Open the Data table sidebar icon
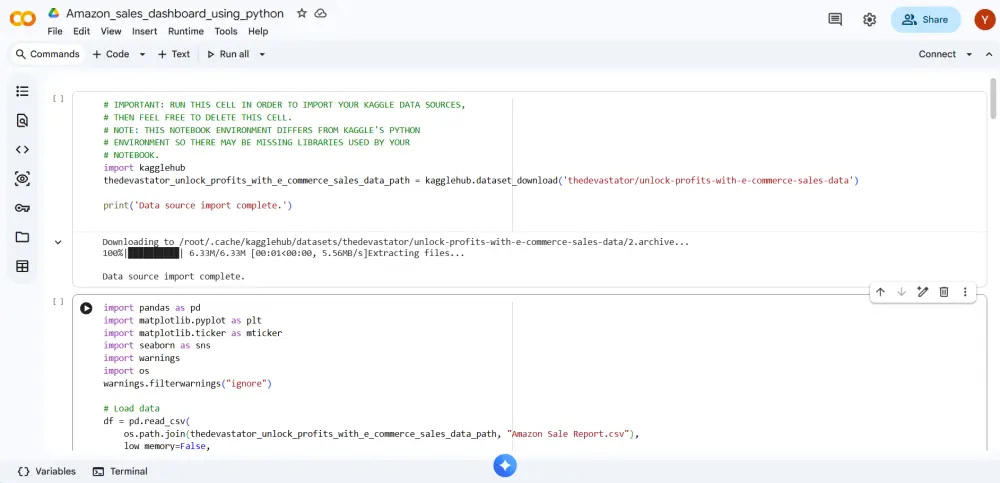Image resolution: width=1000 pixels, height=483 pixels. coord(22,267)
